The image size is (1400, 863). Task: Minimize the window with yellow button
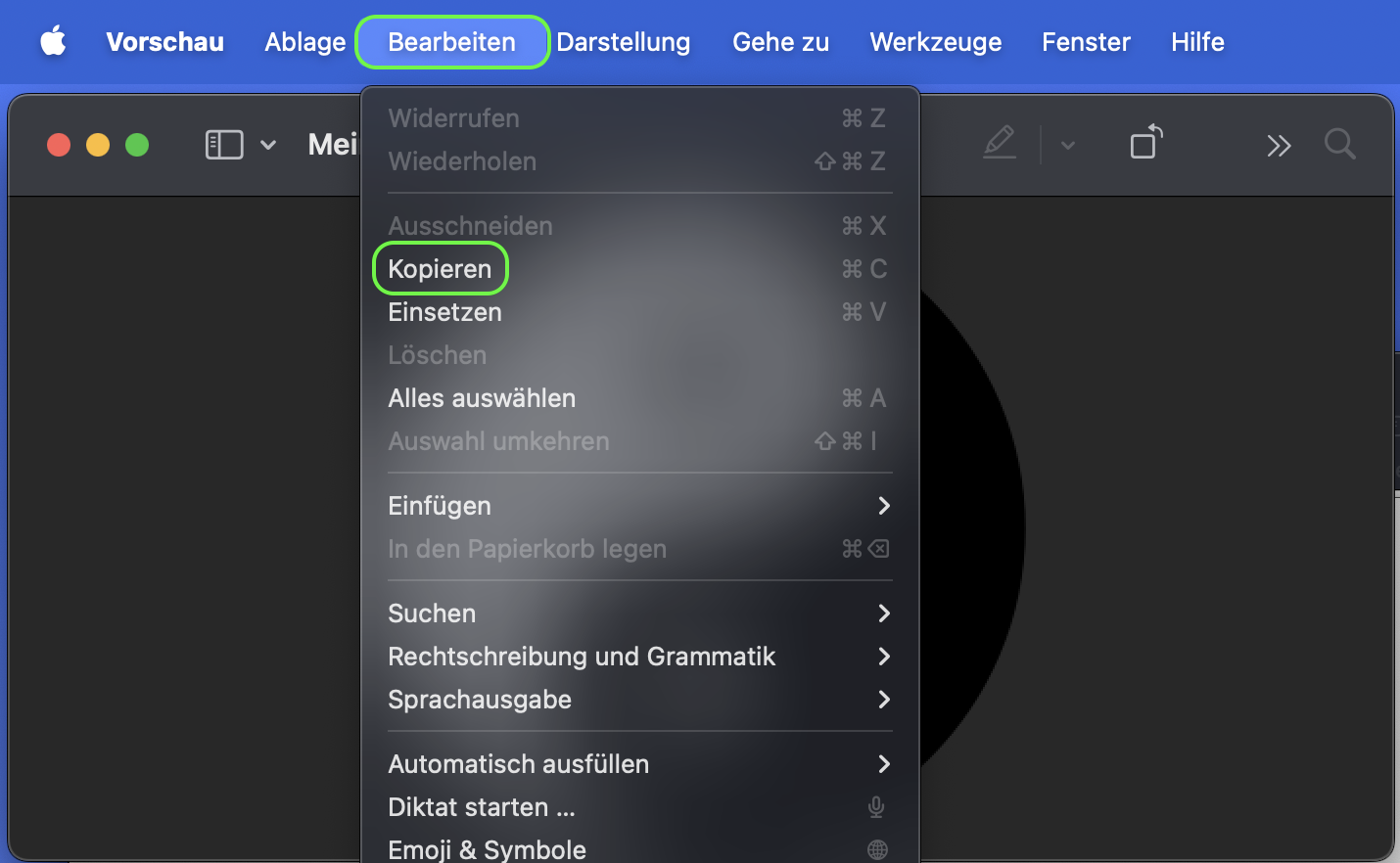click(x=98, y=145)
